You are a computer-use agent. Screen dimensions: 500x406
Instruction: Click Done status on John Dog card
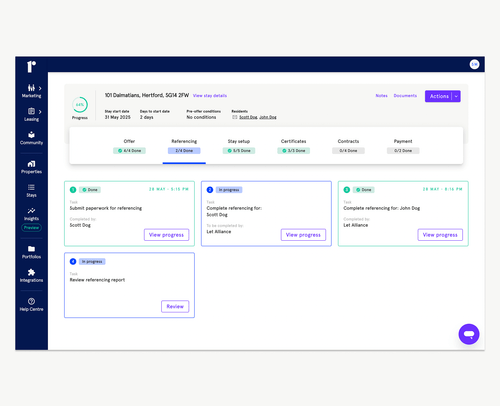pos(364,190)
